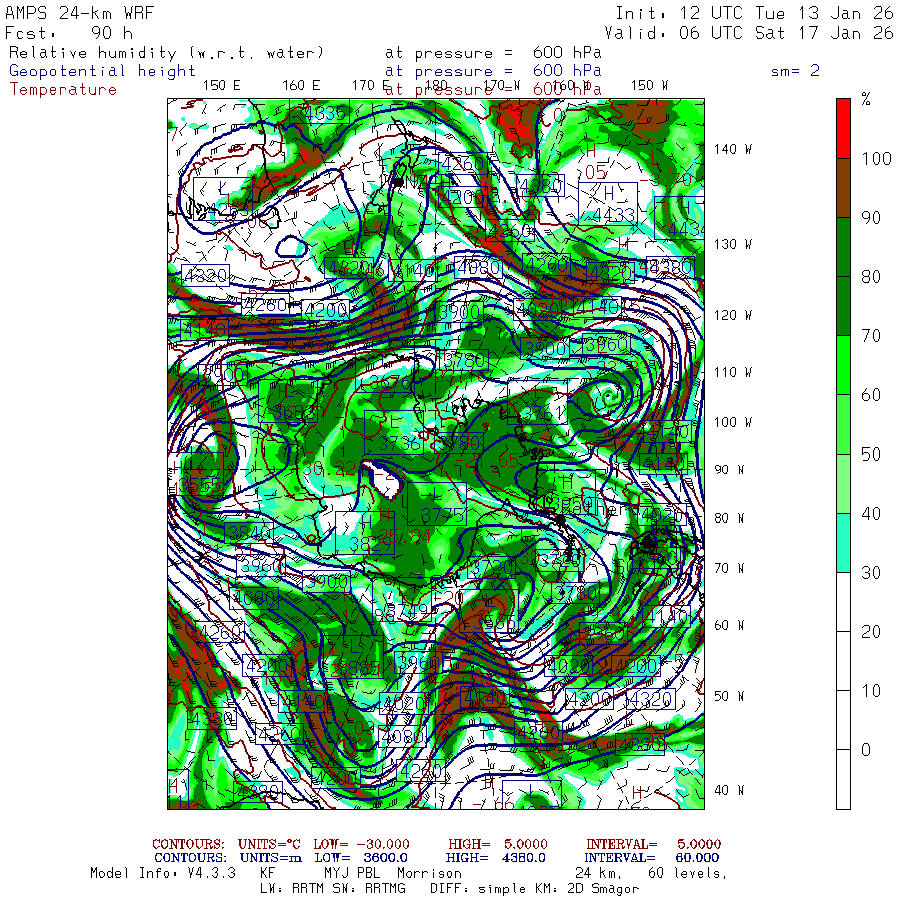Click the '140 W' longitude label on right
Screen dimensions: 900x900
tap(732, 149)
